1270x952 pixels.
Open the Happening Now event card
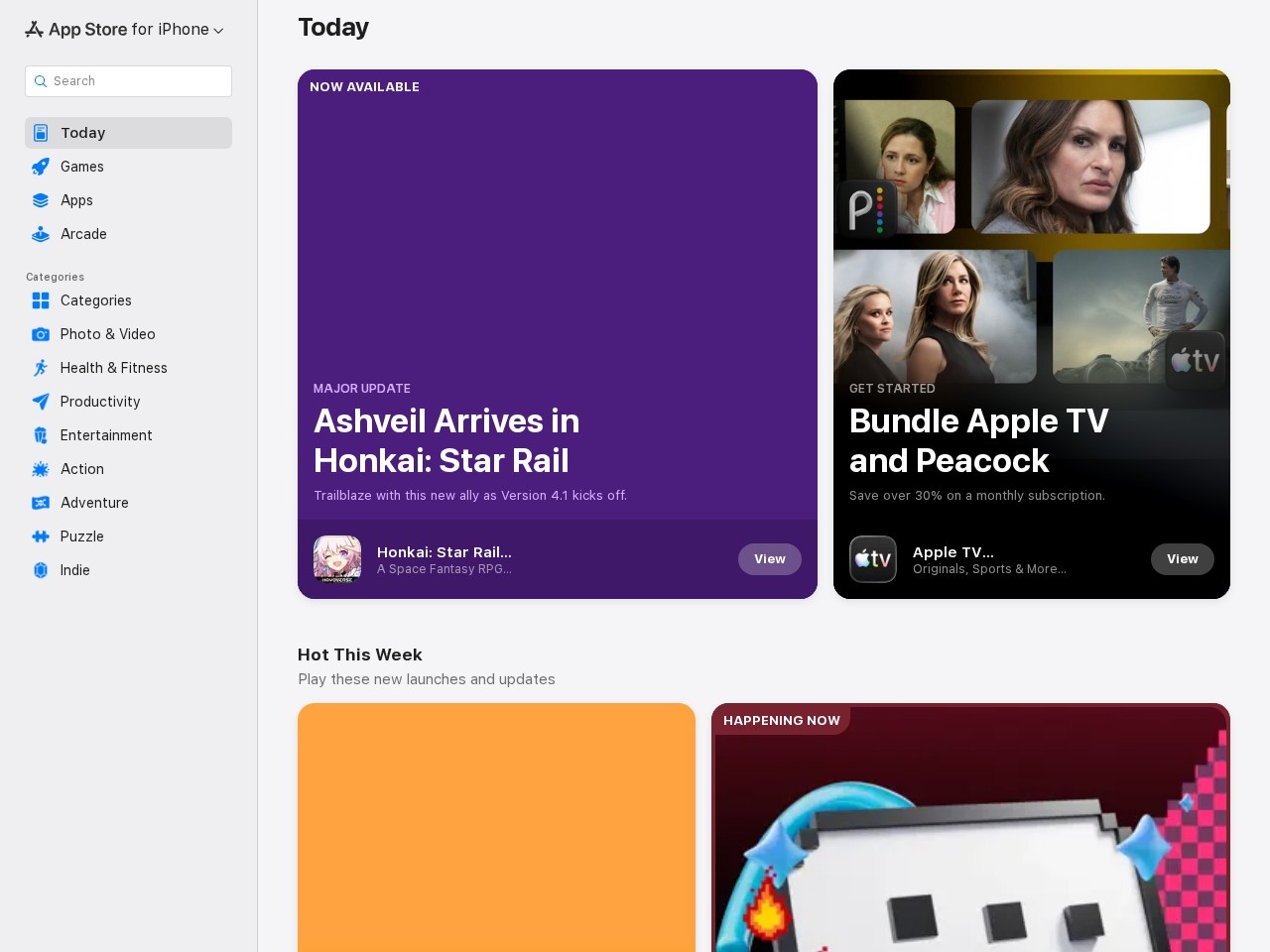click(970, 833)
